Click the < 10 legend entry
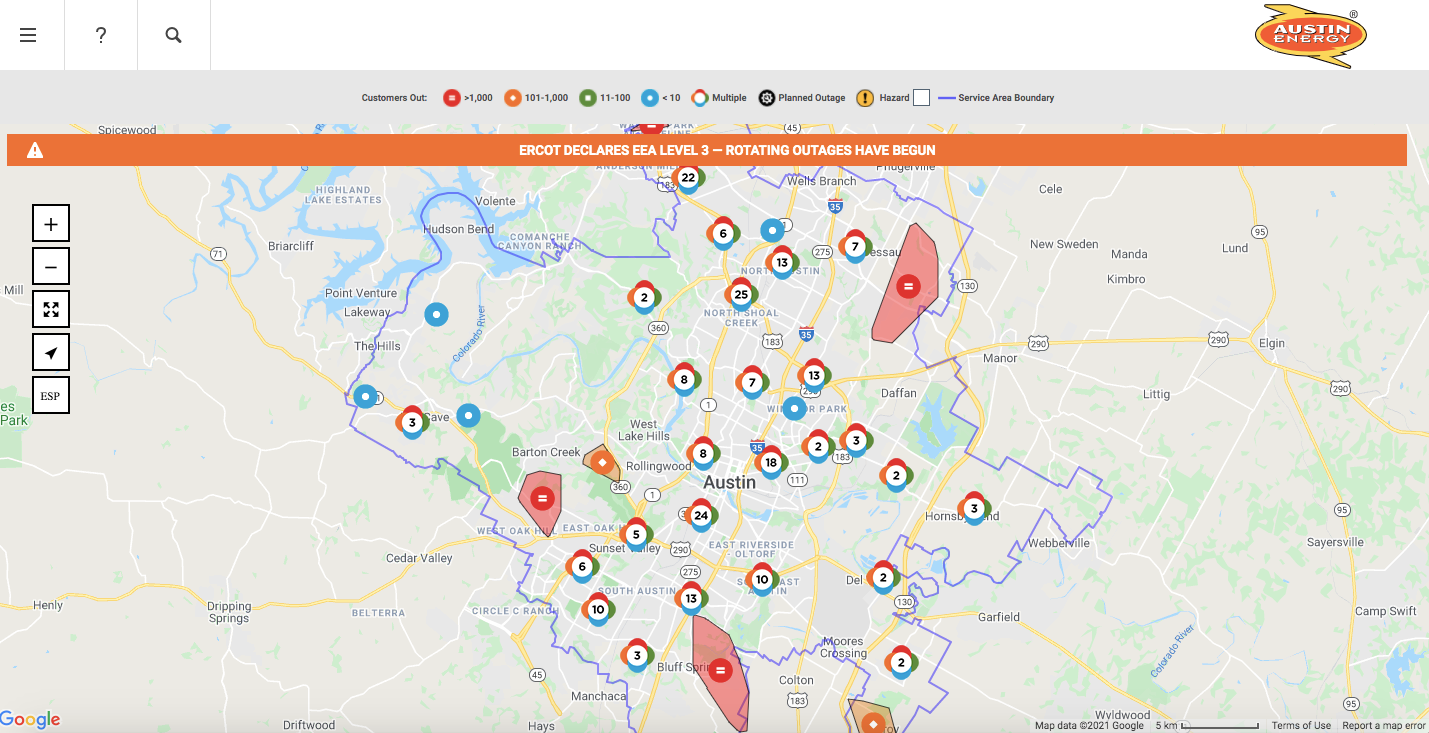 pos(661,98)
